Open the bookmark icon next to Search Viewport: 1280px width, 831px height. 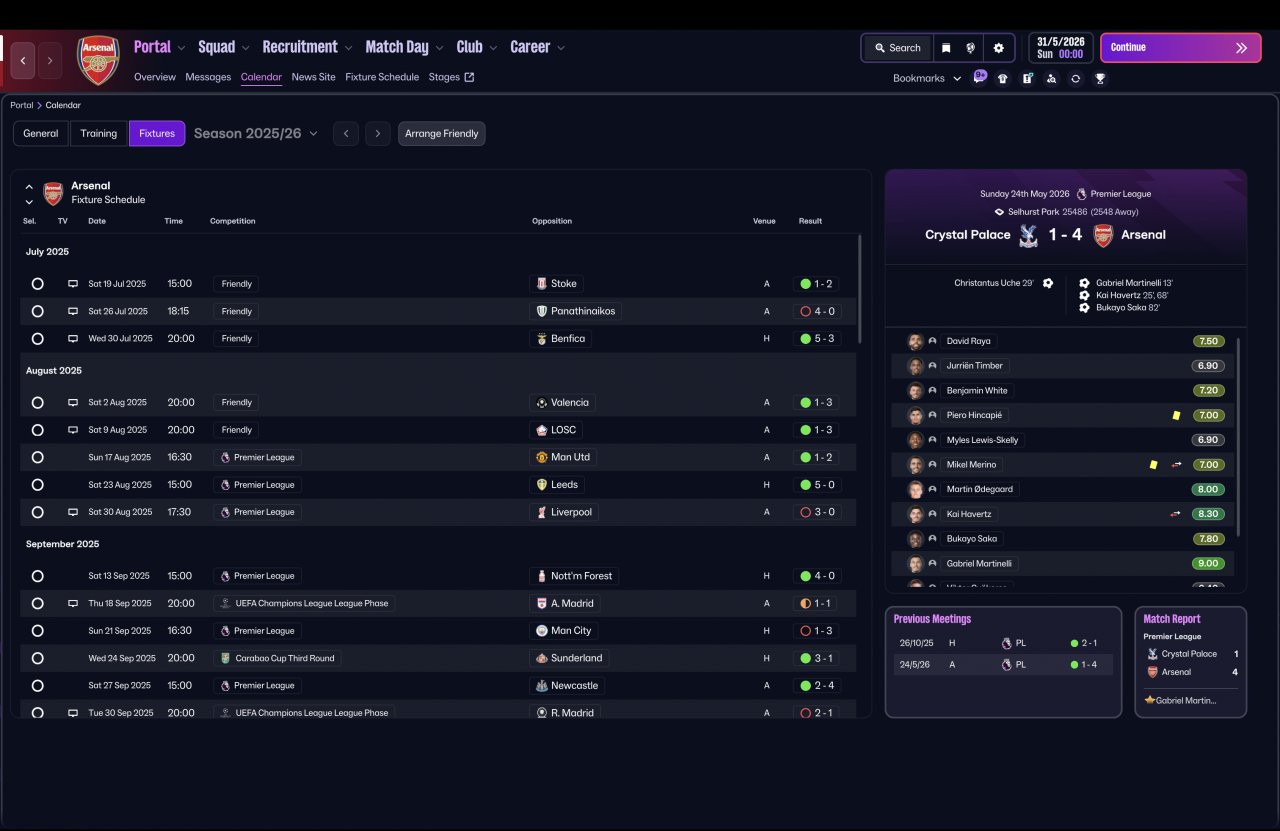946,48
